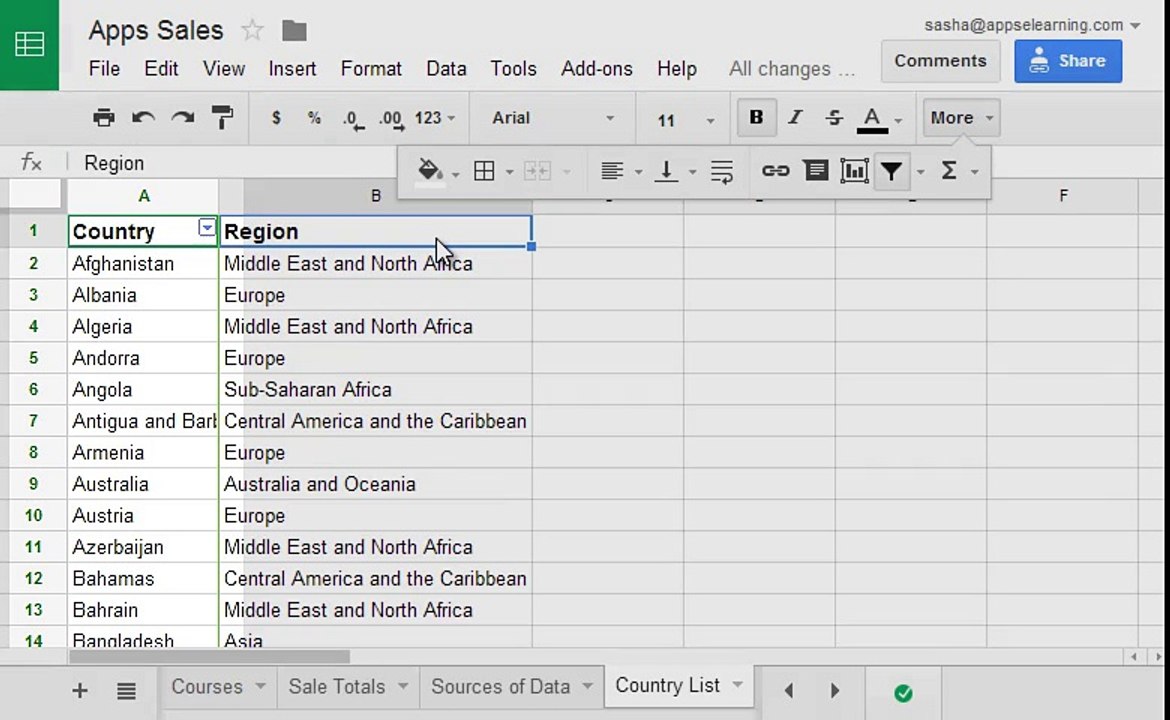1170x720 pixels.
Task: Toggle text wrapping
Action: [x=722, y=172]
